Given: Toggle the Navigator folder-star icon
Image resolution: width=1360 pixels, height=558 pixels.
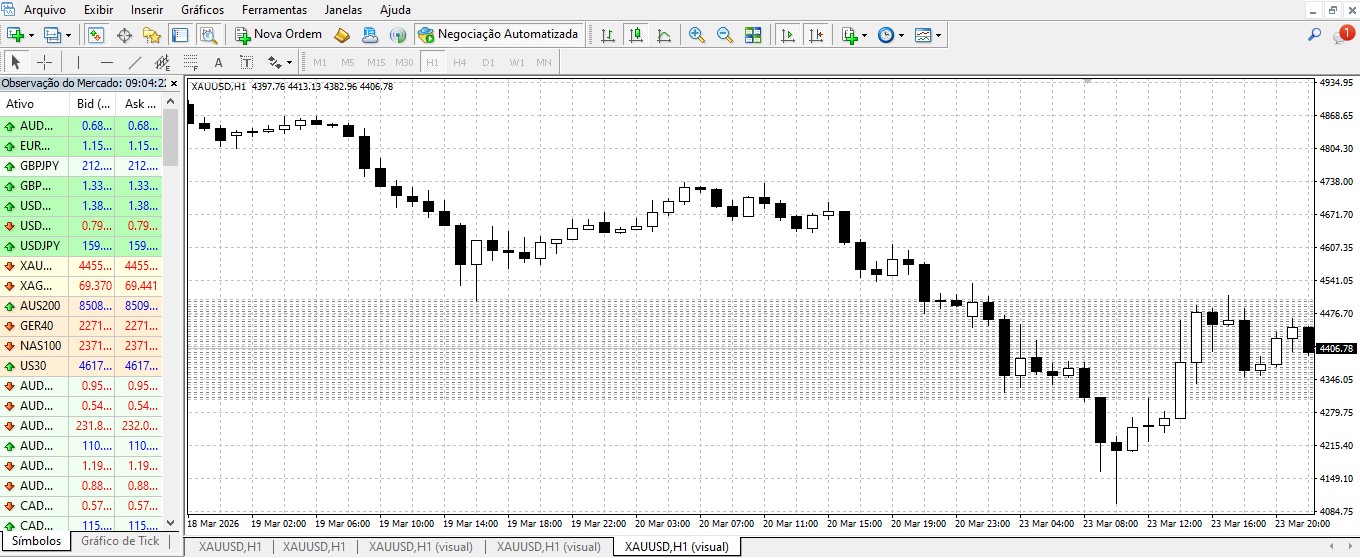Looking at the screenshot, I should (152, 35).
